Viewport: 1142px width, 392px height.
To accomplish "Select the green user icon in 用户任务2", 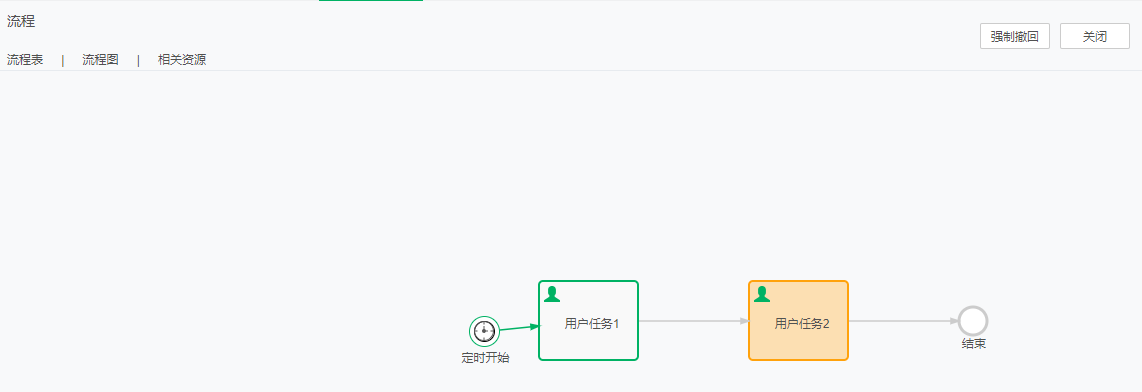I will [x=762, y=294].
